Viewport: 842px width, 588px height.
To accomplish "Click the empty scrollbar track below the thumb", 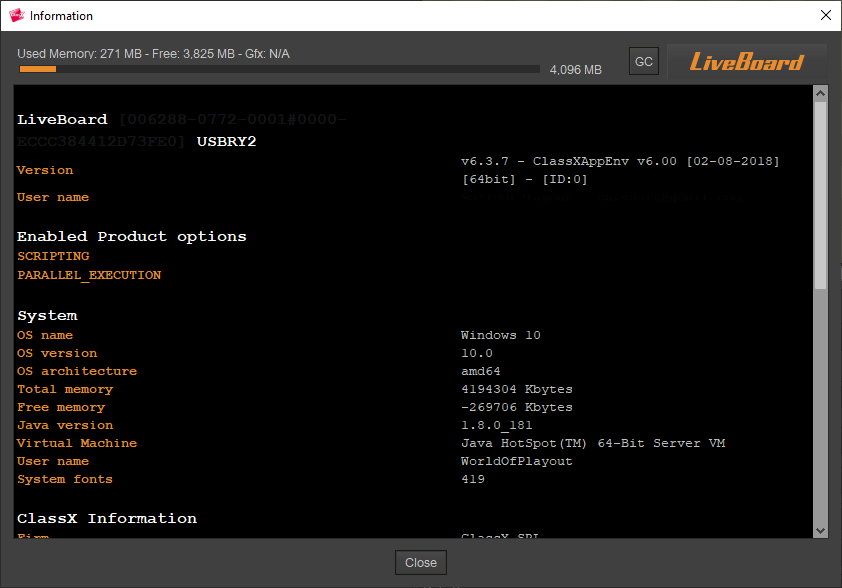I will (x=820, y=400).
